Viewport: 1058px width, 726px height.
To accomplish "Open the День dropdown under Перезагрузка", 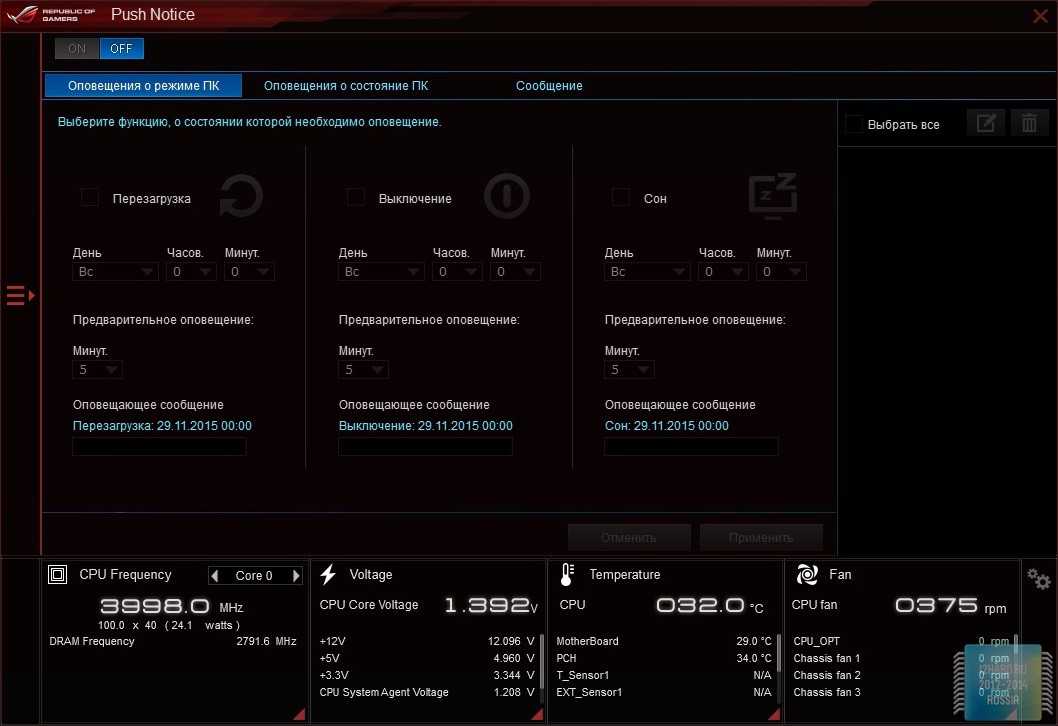I will pyautogui.click(x=116, y=271).
